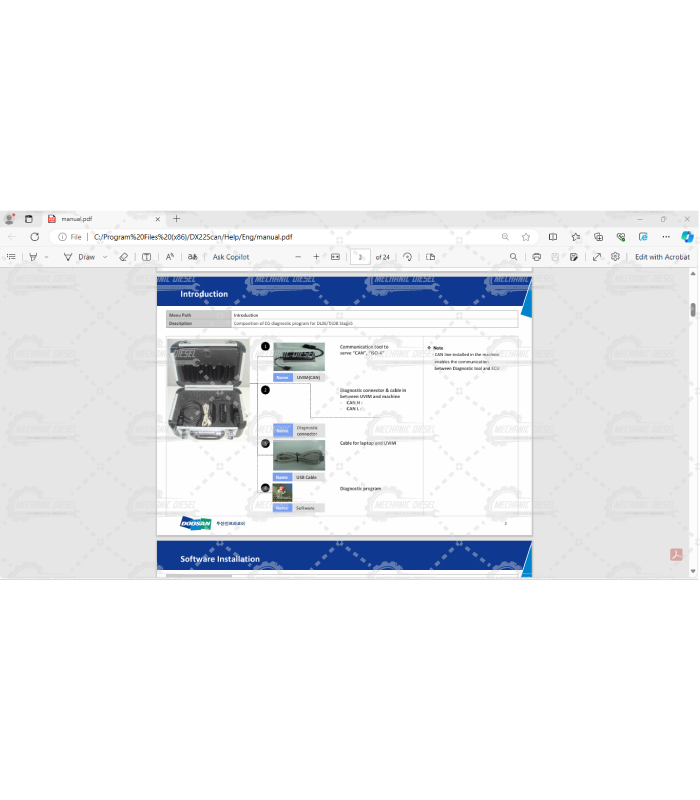The image size is (700, 800).
Task: Open the PDF table of contents
Action: tap(12, 257)
